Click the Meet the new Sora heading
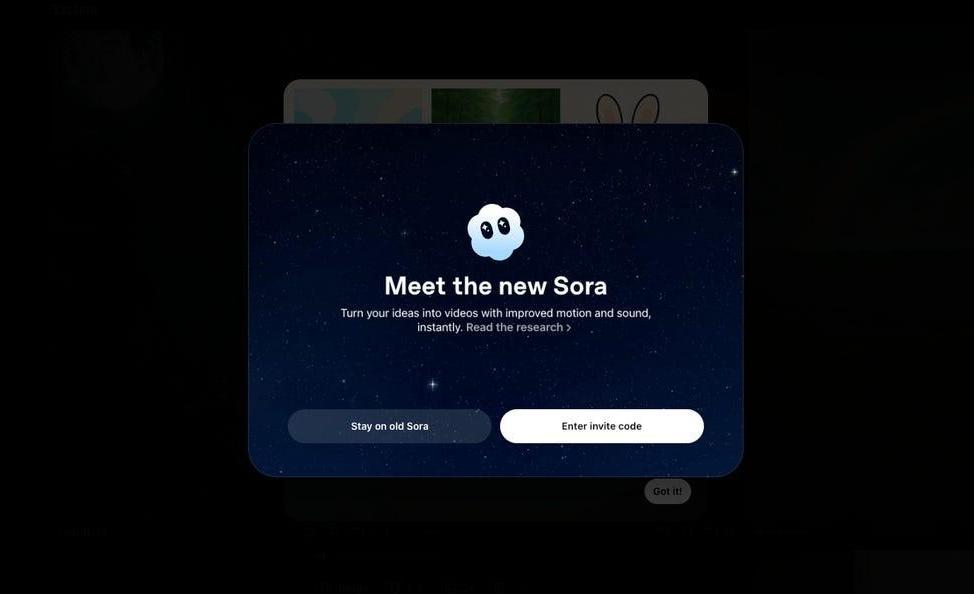This screenshot has width=974, height=594. 496,286
